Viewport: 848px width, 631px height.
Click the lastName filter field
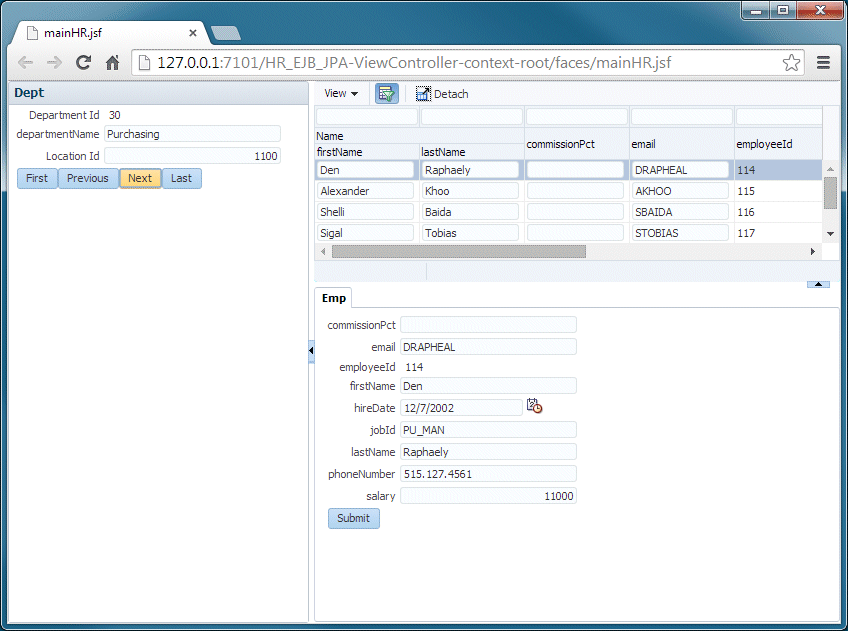pos(472,116)
